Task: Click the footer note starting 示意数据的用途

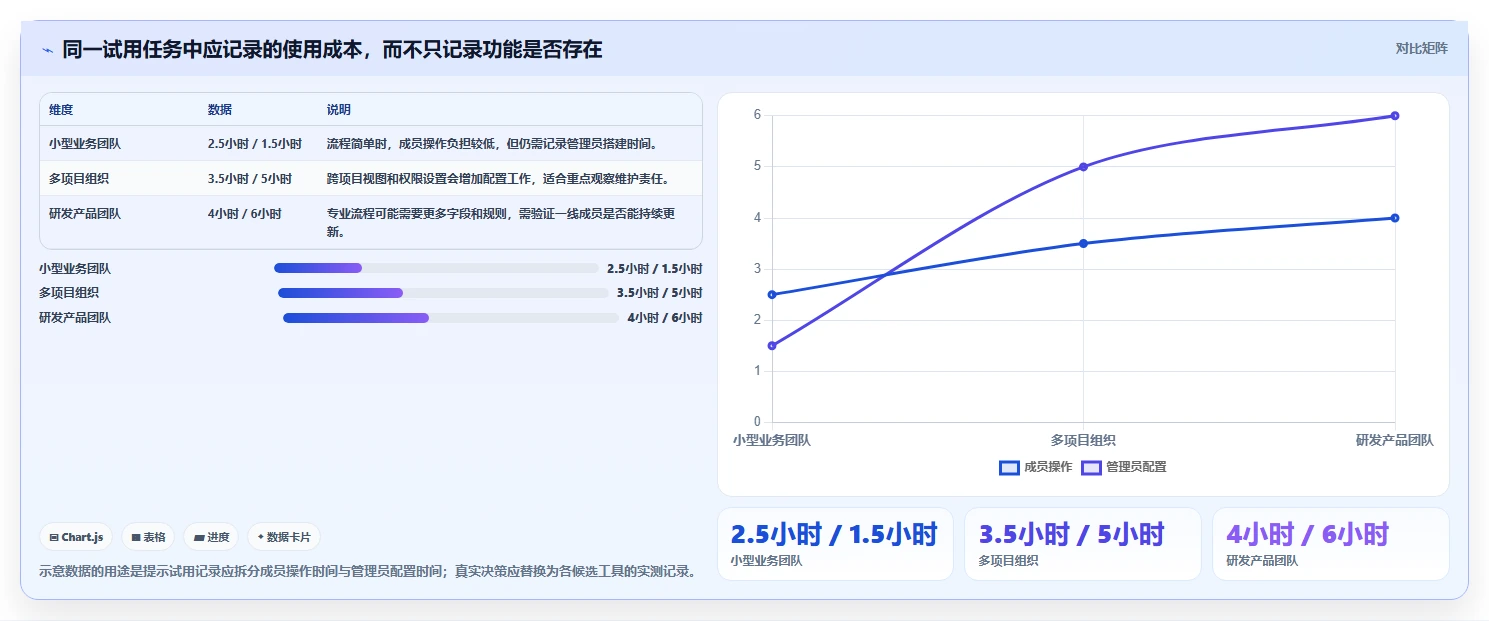Action: [367, 572]
